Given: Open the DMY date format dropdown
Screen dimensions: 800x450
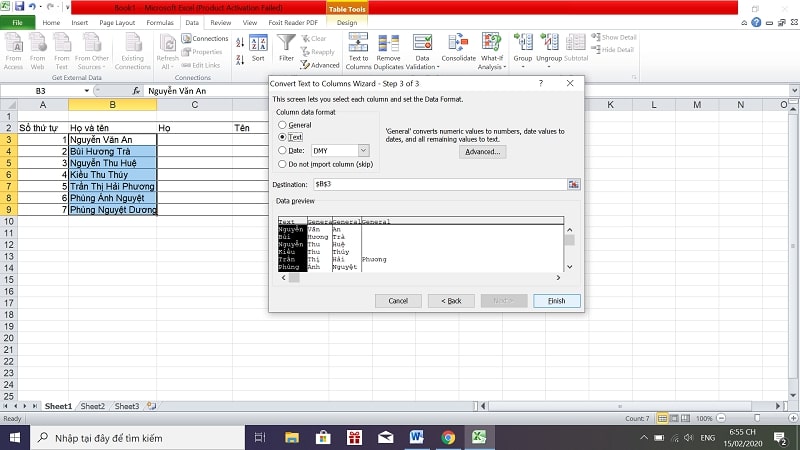Looking at the screenshot, I should point(363,151).
